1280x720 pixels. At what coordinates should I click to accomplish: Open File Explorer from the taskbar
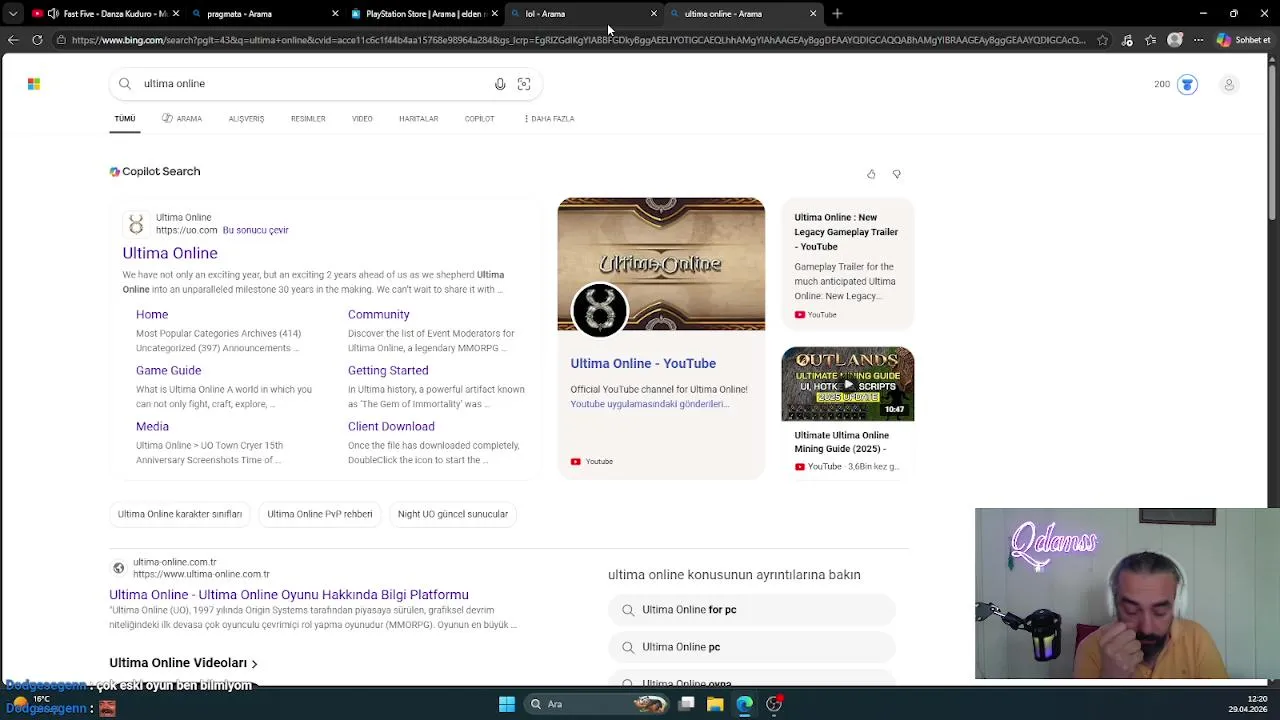pos(715,704)
